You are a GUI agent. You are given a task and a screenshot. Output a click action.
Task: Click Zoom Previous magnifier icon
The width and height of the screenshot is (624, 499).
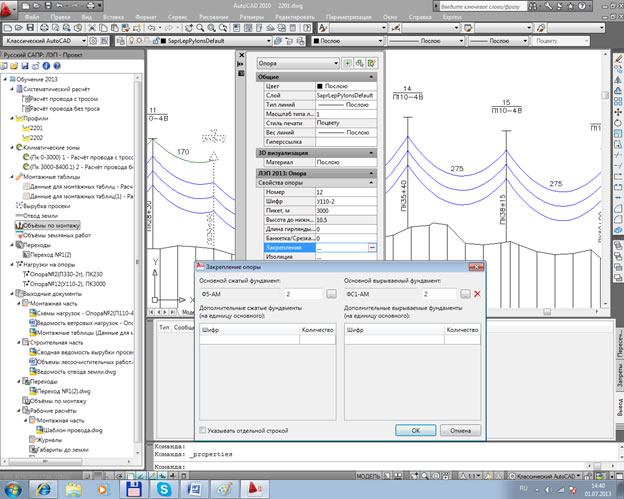click(x=223, y=28)
